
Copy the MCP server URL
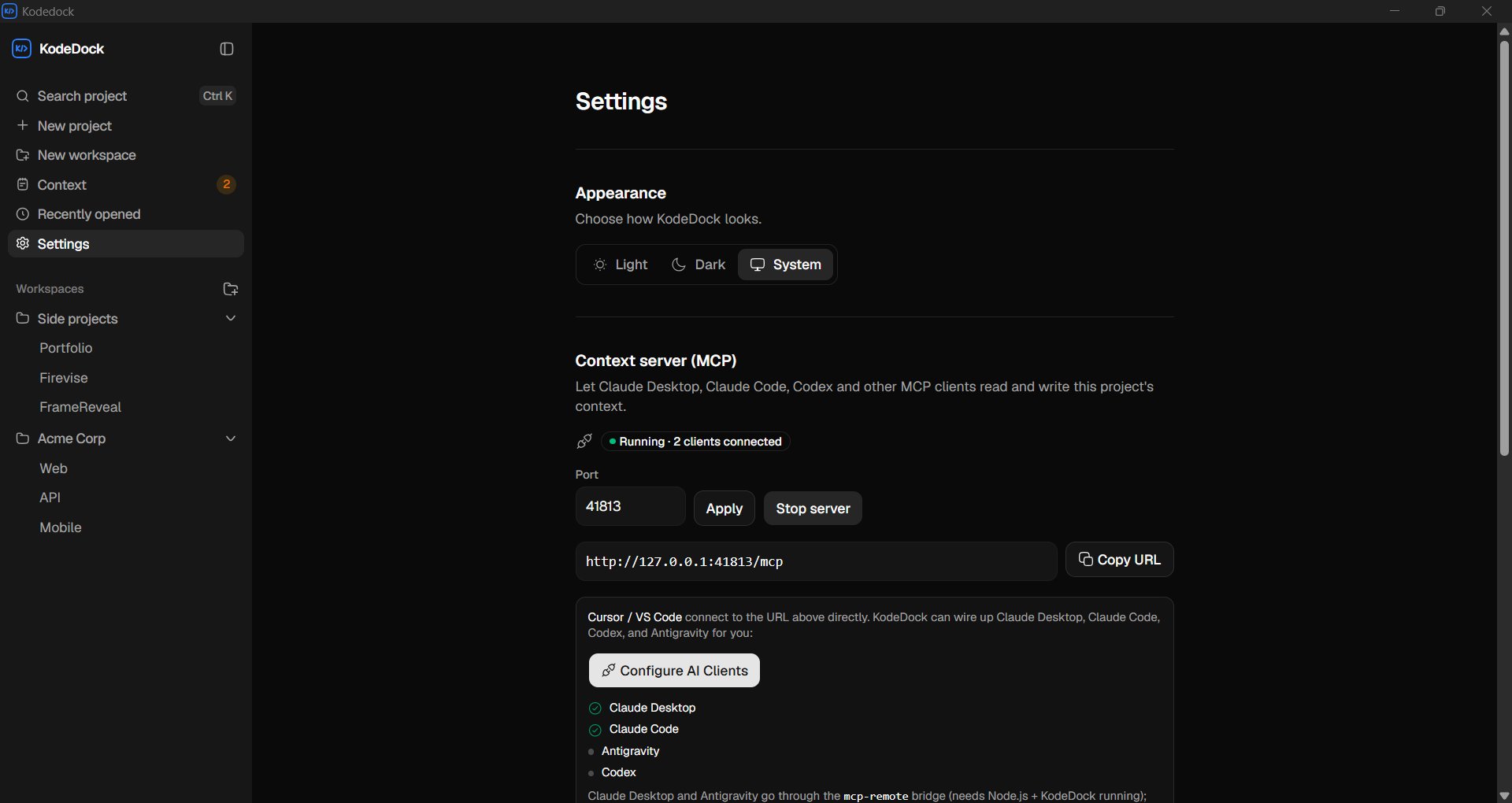[x=1119, y=560]
